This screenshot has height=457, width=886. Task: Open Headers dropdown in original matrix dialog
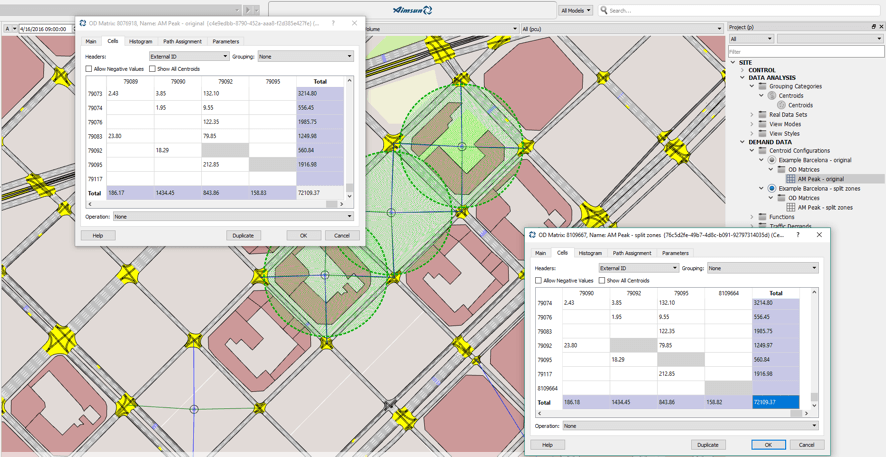click(189, 56)
